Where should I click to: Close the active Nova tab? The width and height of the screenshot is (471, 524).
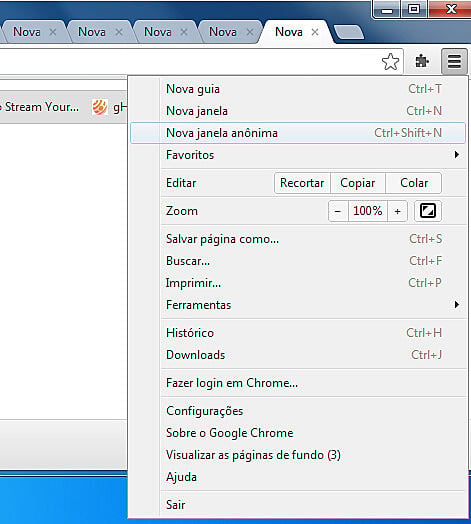tap(315, 32)
